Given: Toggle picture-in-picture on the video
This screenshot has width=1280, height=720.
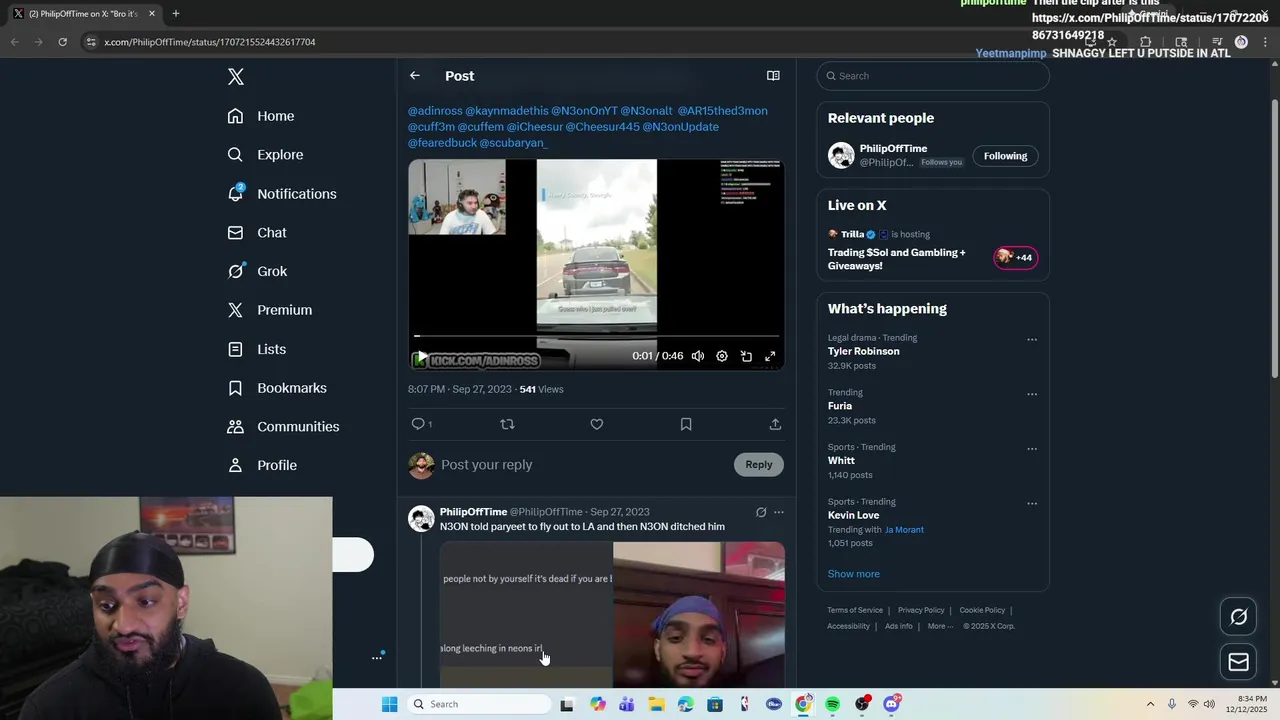Looking at the screenshot, I should tap(746, 356).
